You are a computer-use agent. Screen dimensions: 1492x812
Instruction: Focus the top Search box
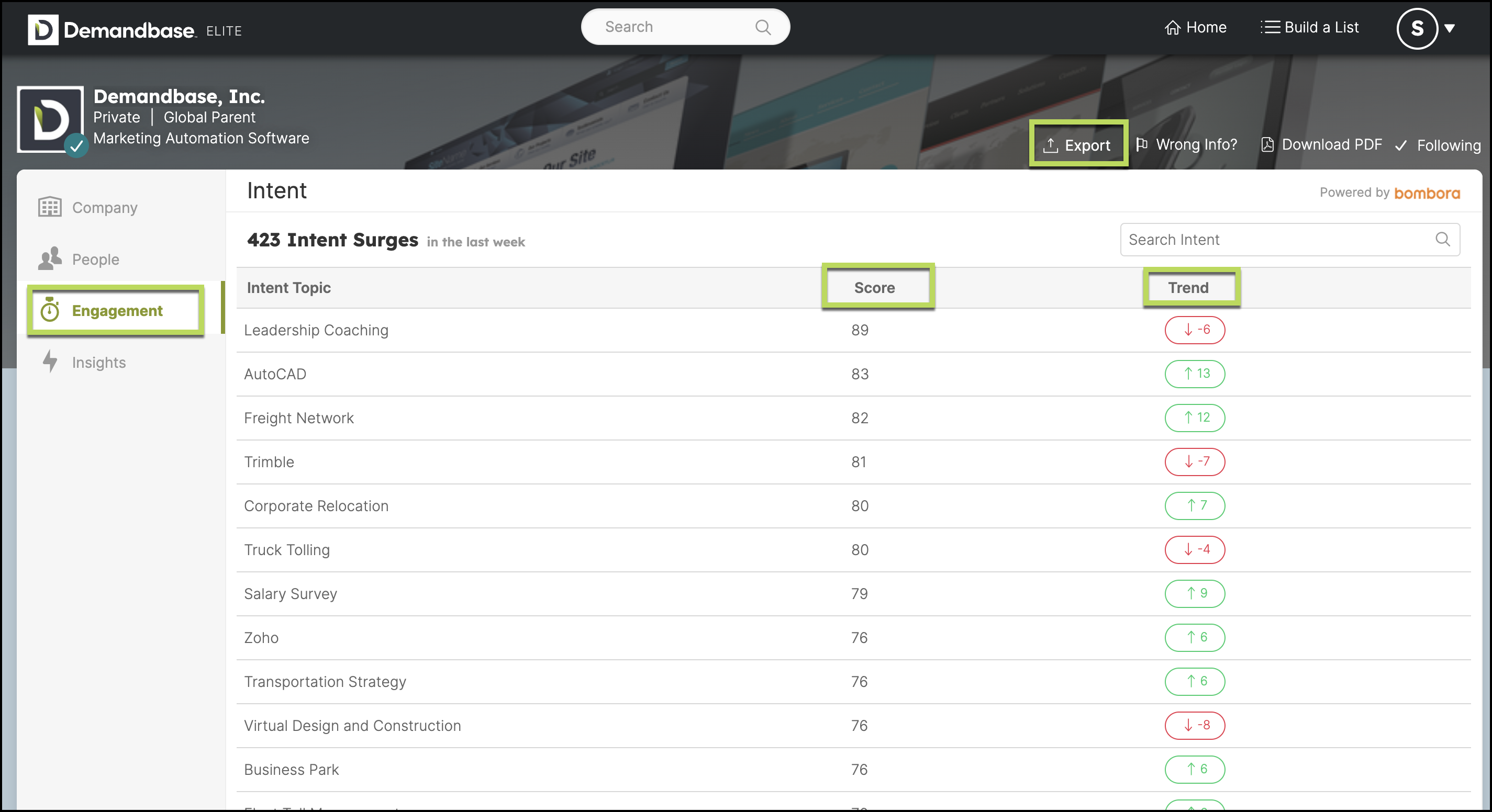(x=685, y=27)
